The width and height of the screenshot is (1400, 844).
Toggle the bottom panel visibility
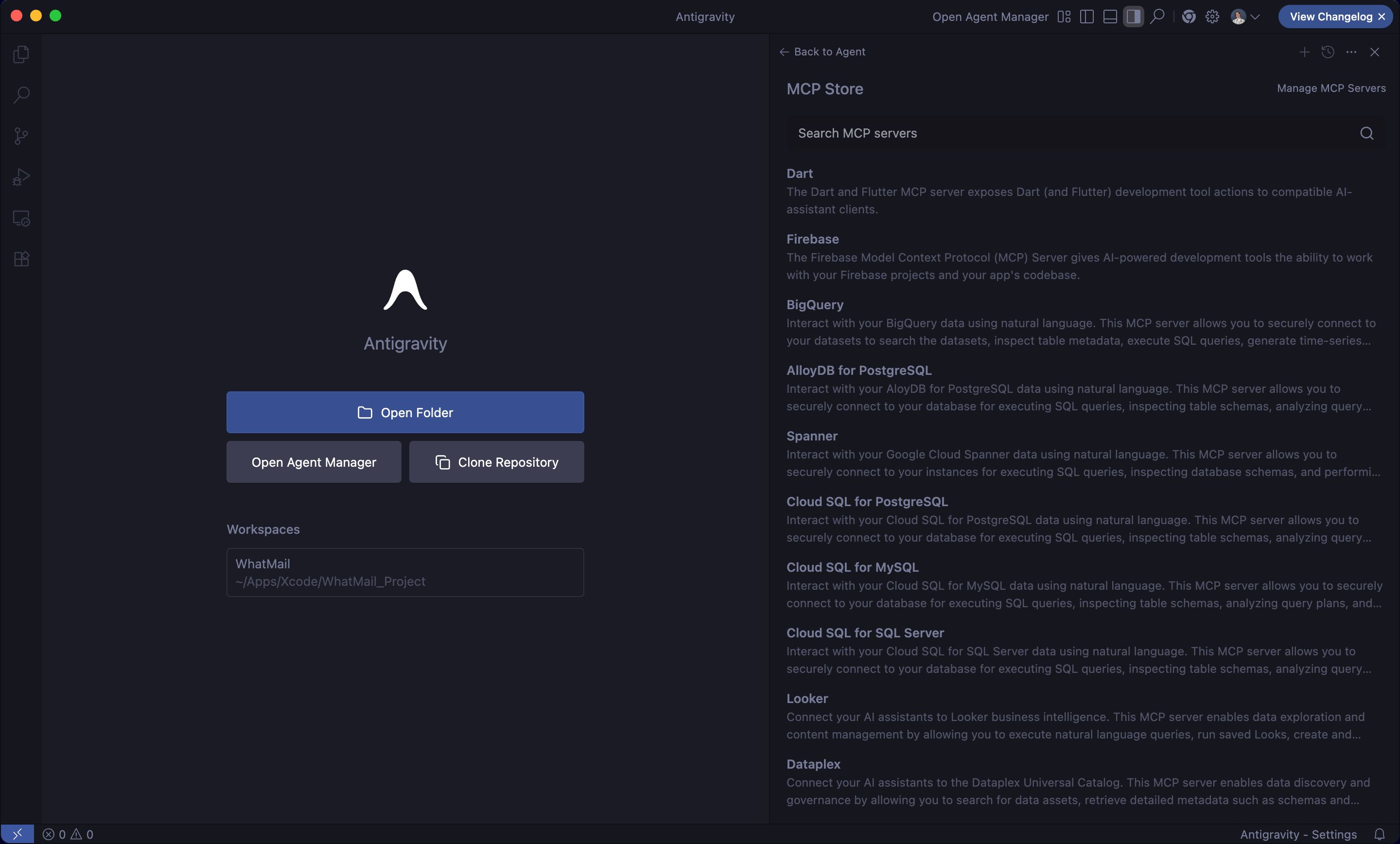click(1110, 17)
